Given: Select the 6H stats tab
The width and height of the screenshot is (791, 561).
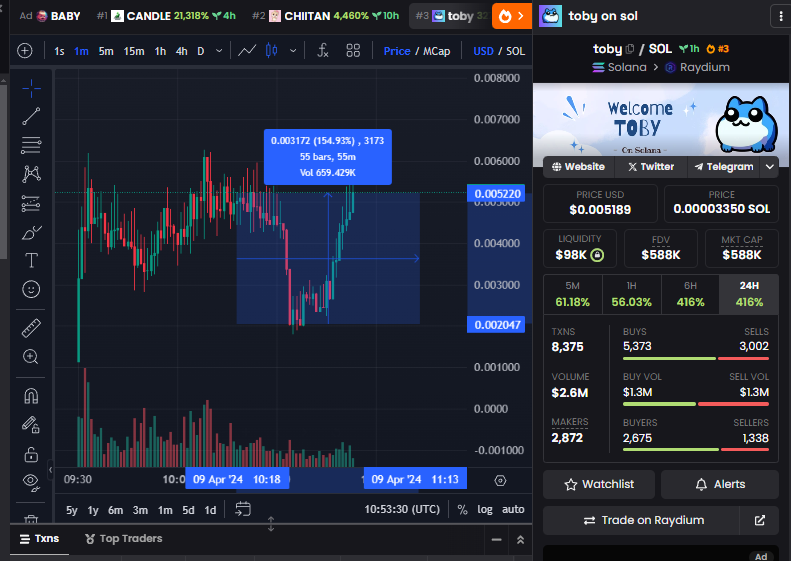Looking at the screenshot, I should pos(691,295).
